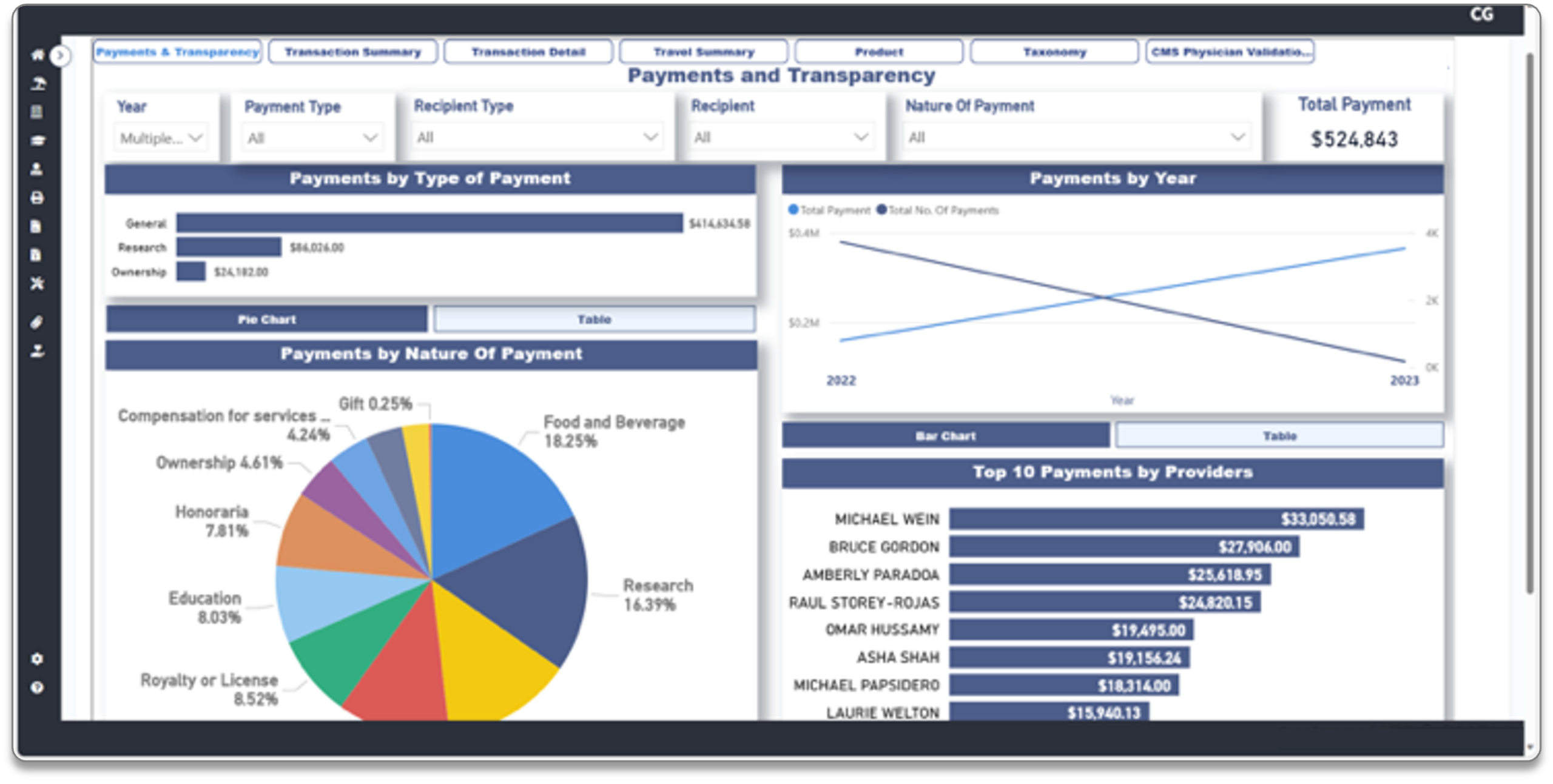
Task: Open settings gear in sidebar
Action: coord(38,658)
